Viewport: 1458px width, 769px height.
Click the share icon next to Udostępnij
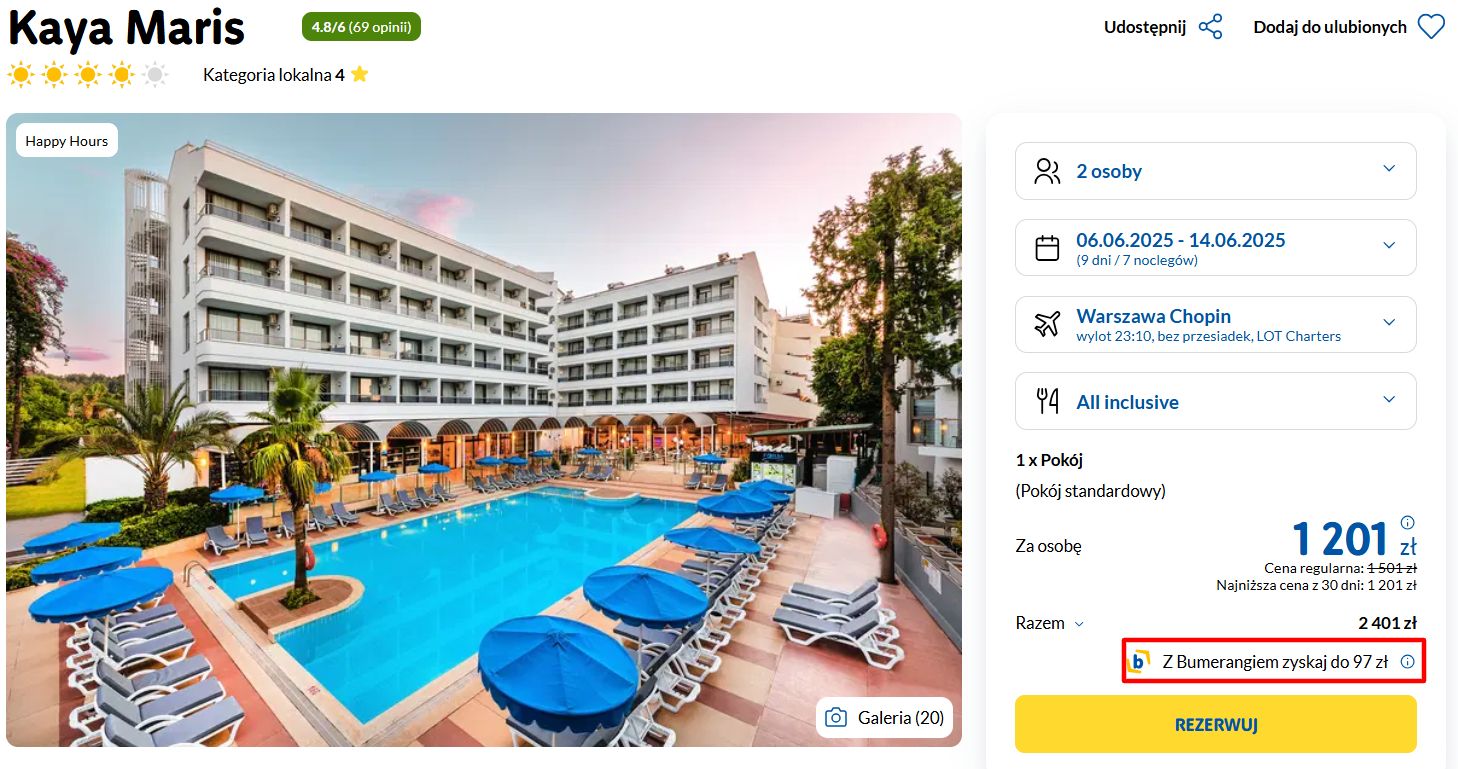tap(1210, 27)
